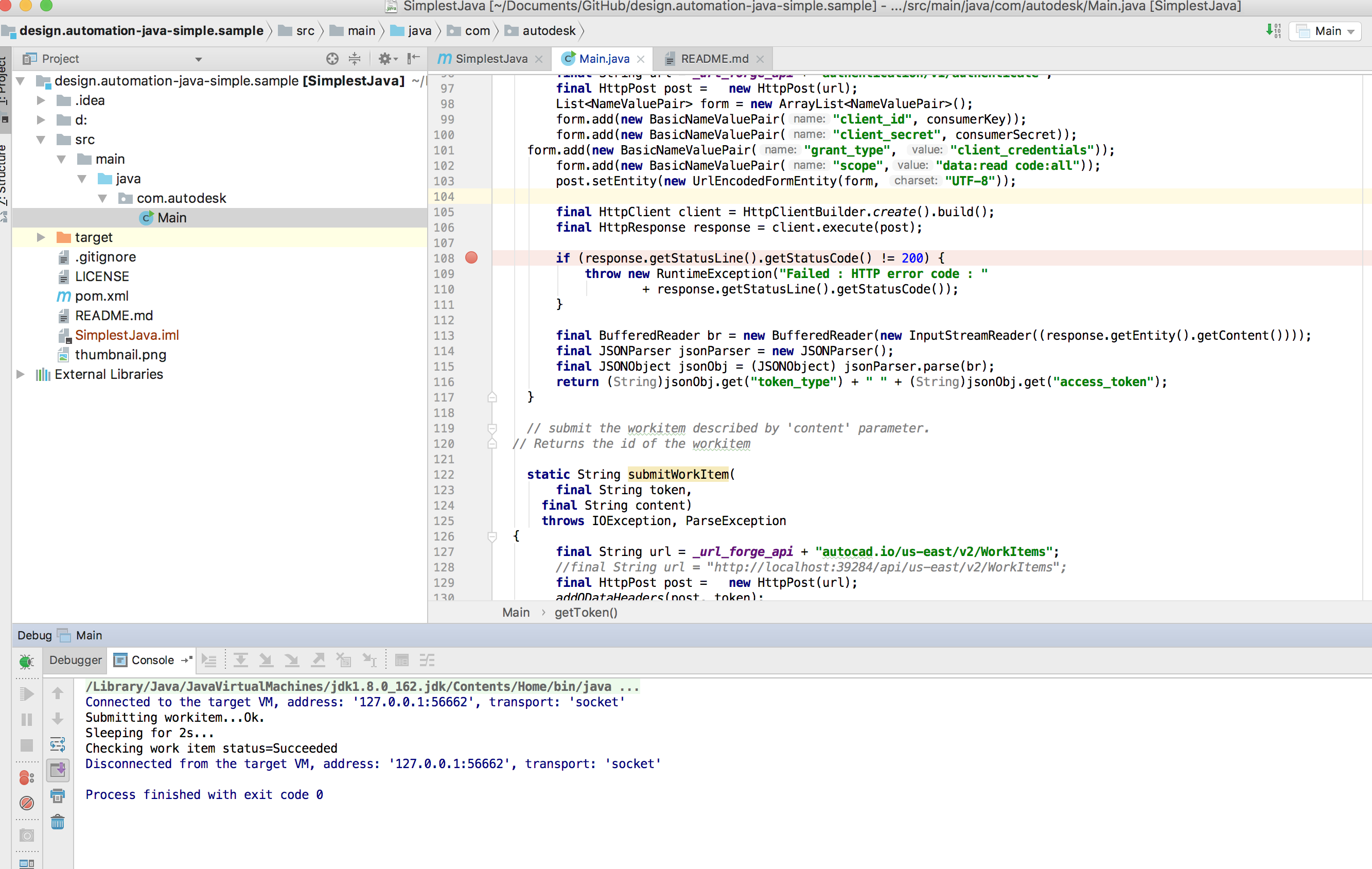Image resolution: width=1372 pixels, height=869 pixels.
Task: Switch to the Debugger tab
Action: (x=75, y=660)
